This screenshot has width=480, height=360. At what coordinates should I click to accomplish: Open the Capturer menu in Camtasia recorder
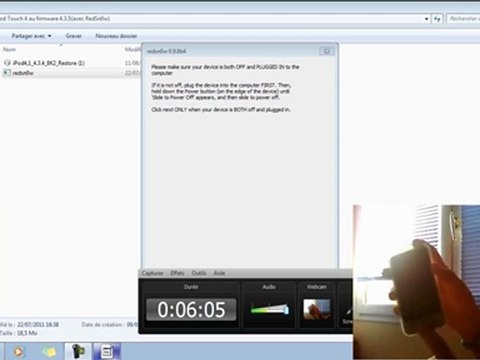152,273
